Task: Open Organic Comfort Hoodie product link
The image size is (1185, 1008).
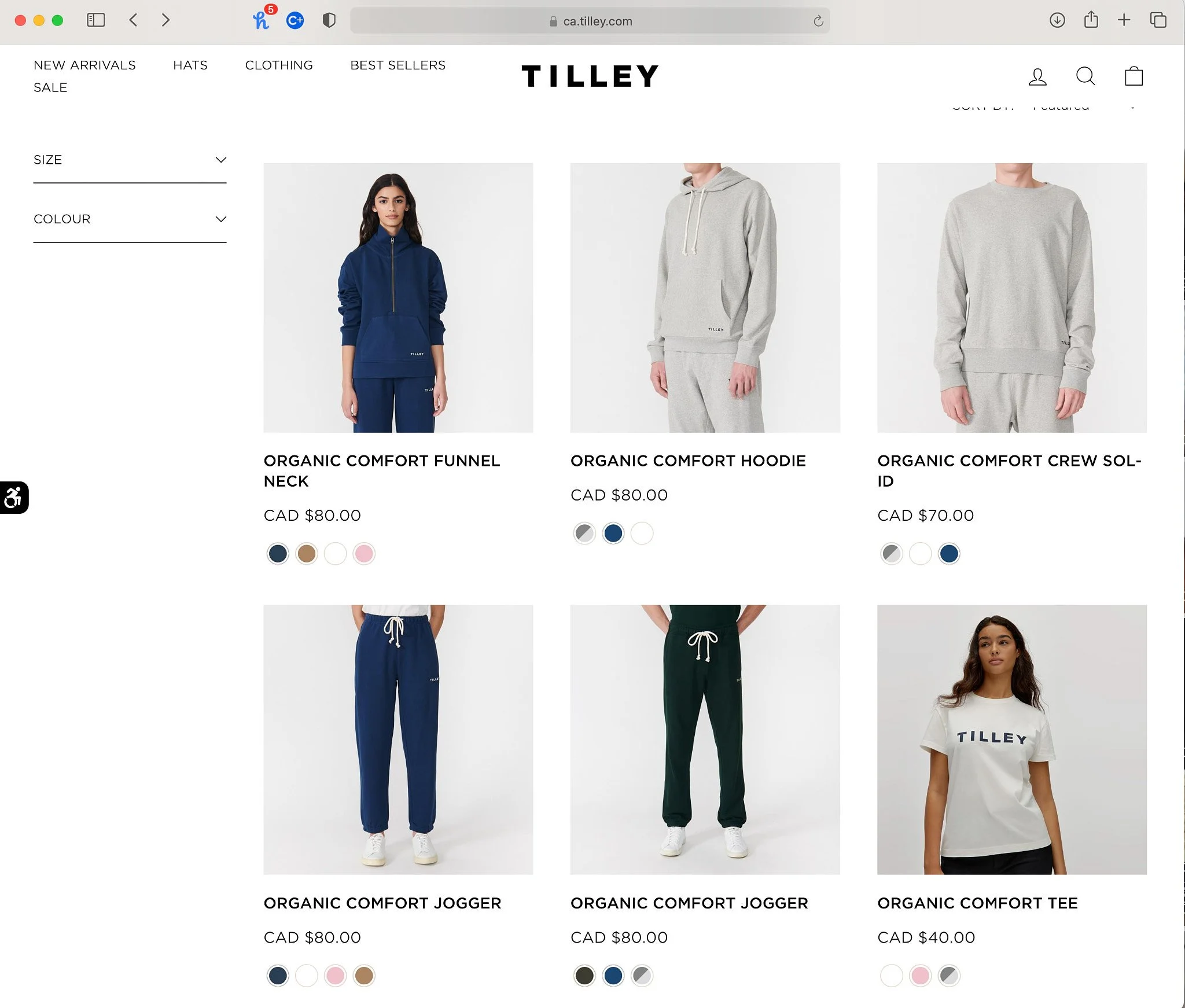Action: [688, 461]
